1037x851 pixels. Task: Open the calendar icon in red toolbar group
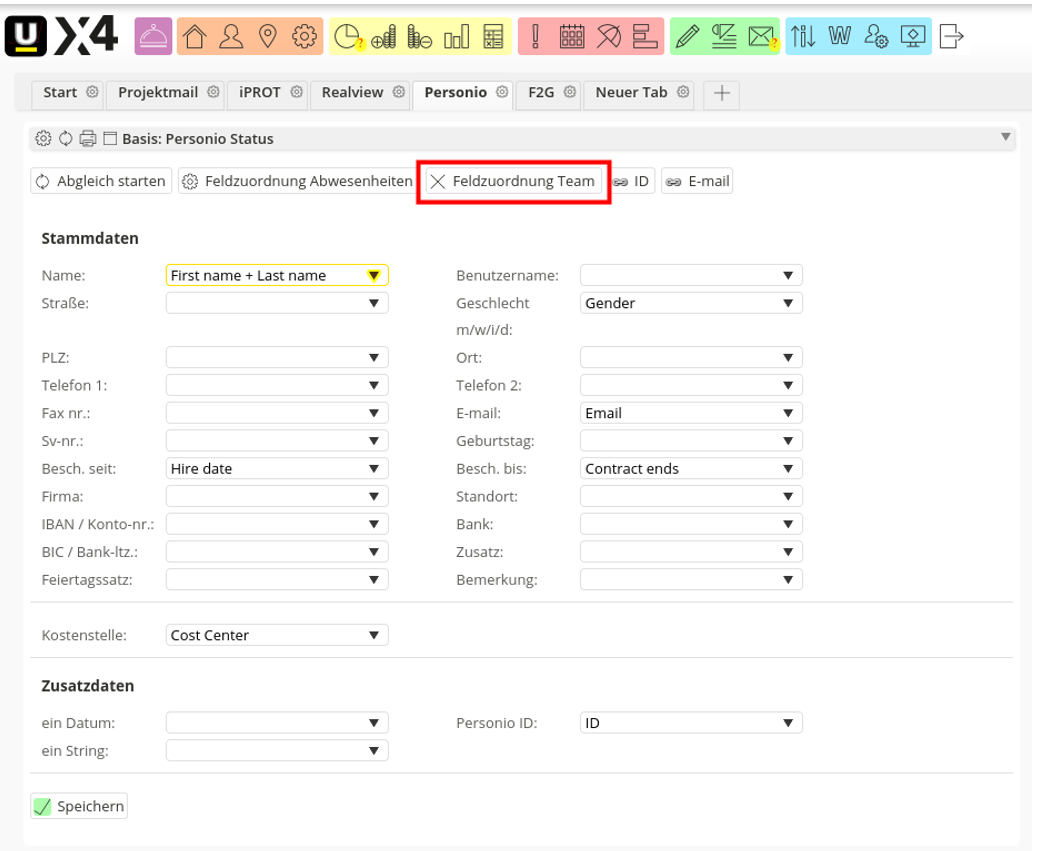(572, 38)
